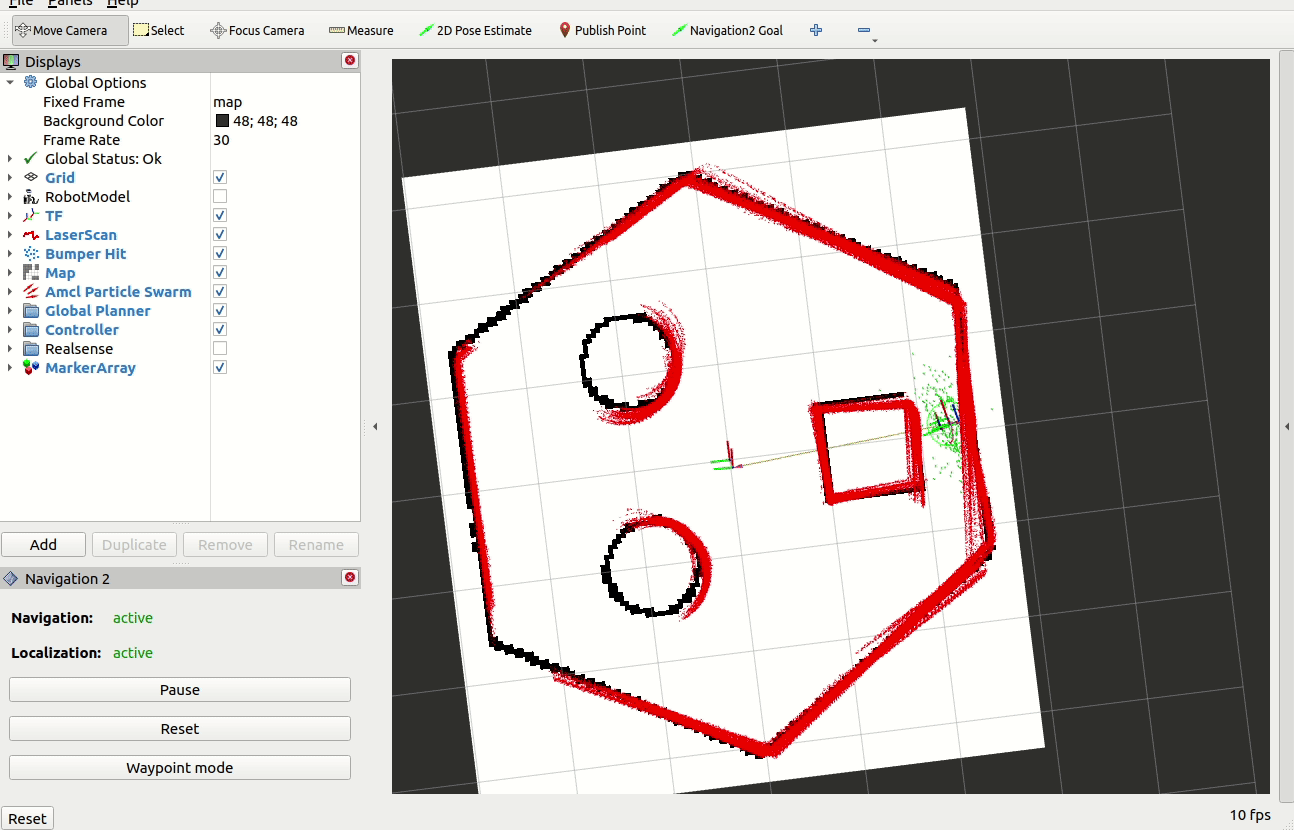The width and height of the screenshot is (1294, 830).
Task: Expand the Global Planner folder
Action: pos(10,311)
